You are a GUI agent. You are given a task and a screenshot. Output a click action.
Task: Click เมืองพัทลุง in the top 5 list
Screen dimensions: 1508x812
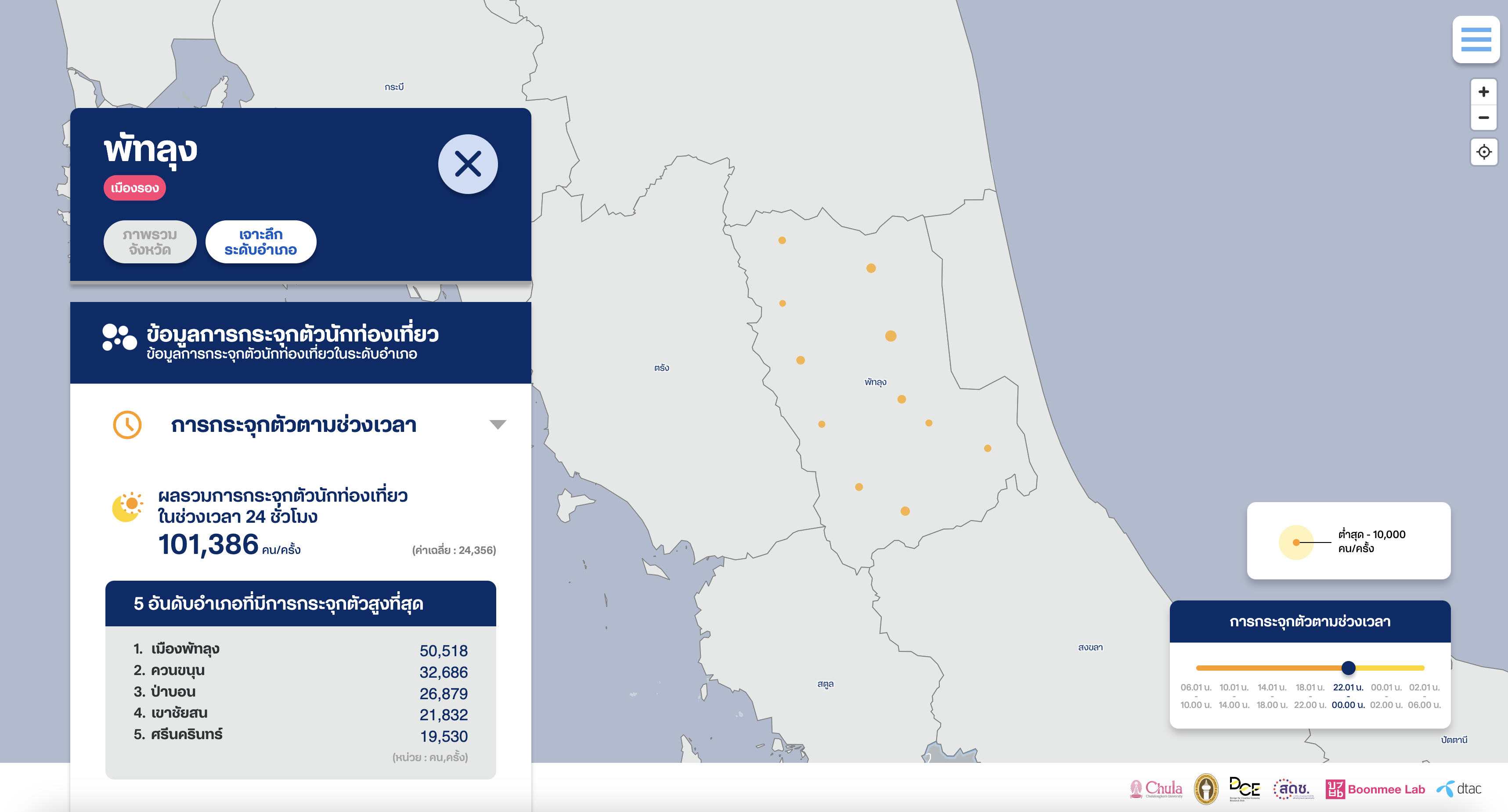pyautogui.click(x=185, y=649)
